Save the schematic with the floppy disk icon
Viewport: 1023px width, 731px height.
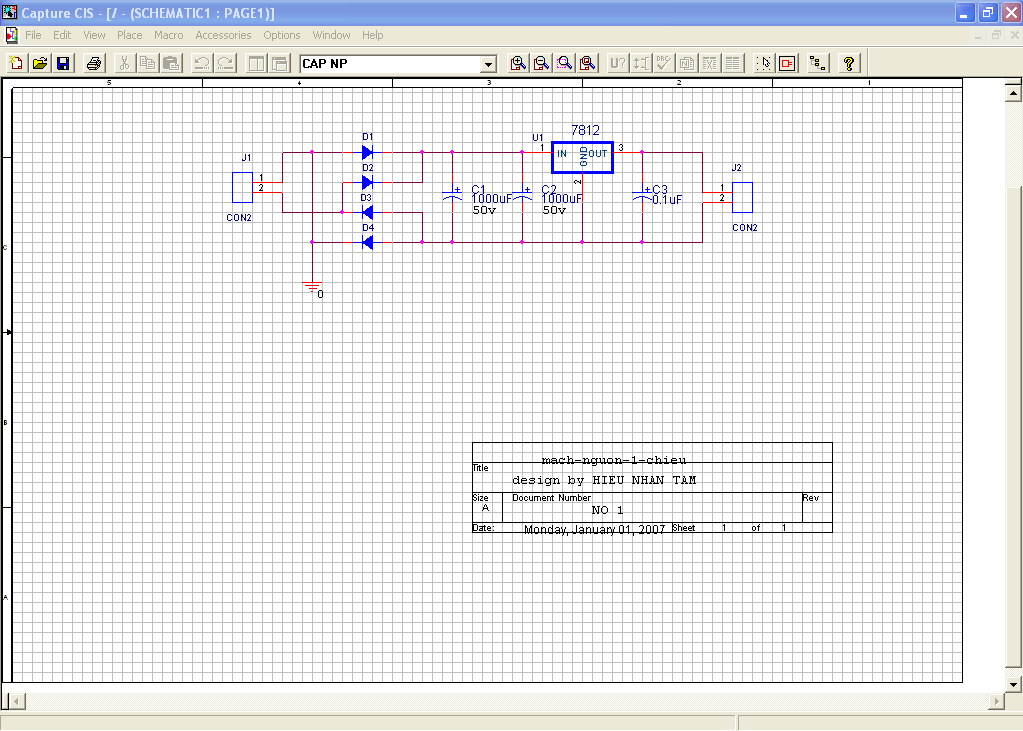63,63
